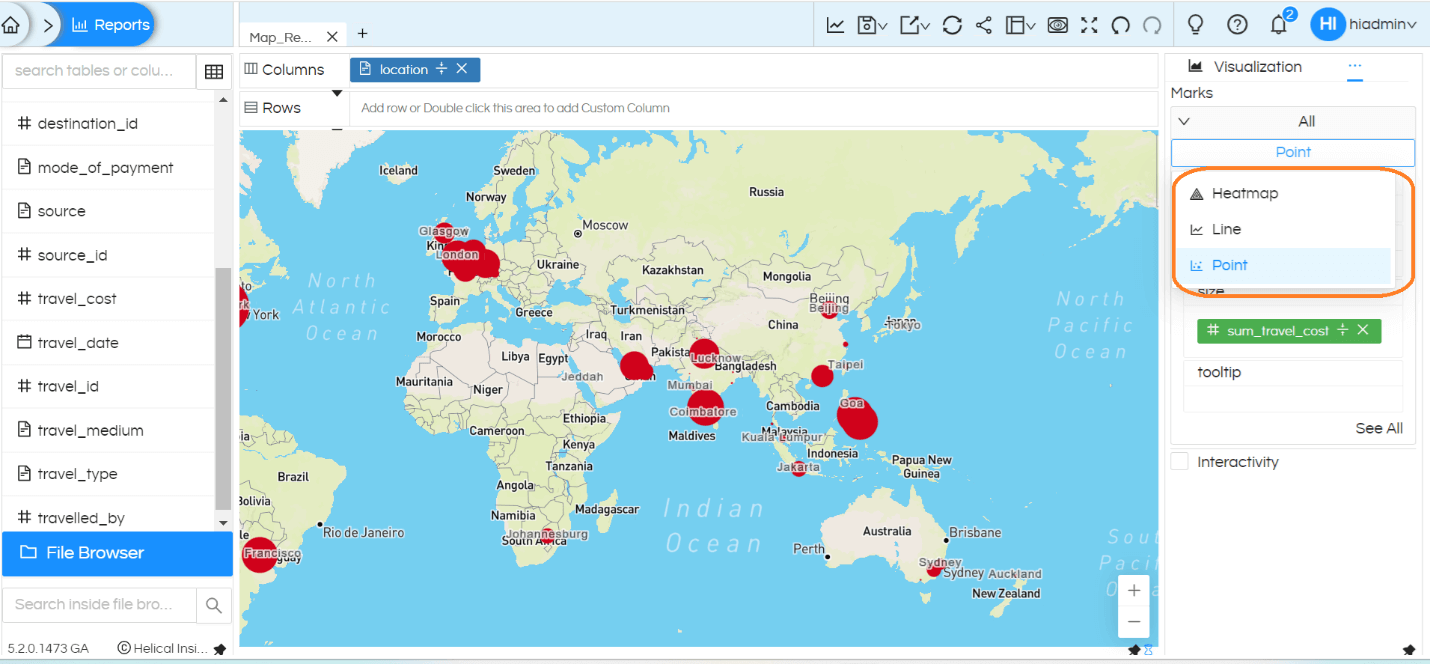1430x664 pixels.
Task: Click the Rows drop area
Action: click(x=752, y=108)
